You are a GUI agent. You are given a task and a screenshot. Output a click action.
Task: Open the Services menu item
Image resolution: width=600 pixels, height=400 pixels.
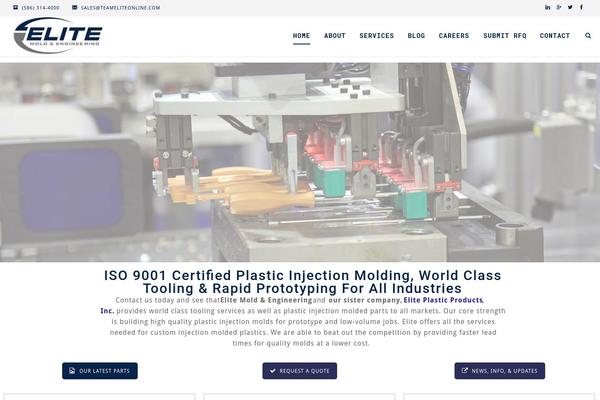(377, 36)
